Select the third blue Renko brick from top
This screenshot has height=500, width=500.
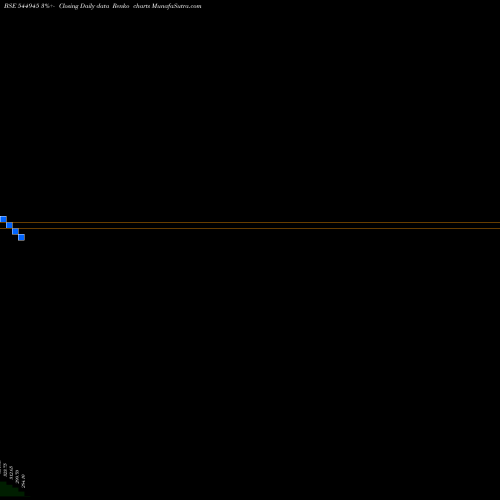tap(15, 231)
